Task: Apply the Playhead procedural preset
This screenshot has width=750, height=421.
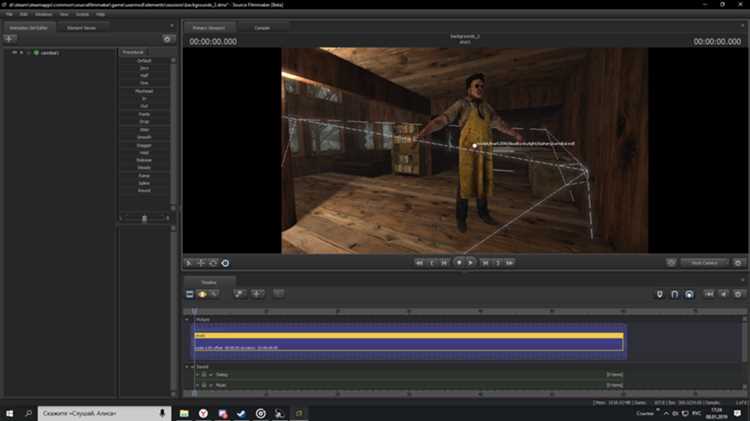Action: click(x=144, y=91)
